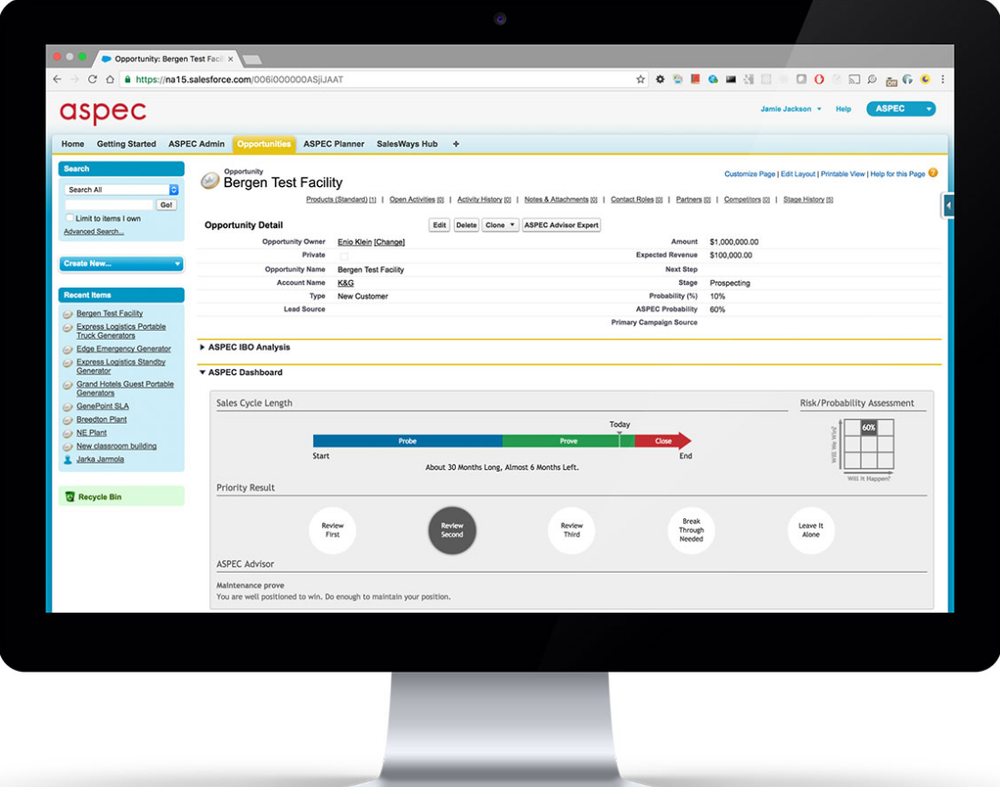Select the Leave It Alone circle

pyautogui.click(x=811, y=530)
